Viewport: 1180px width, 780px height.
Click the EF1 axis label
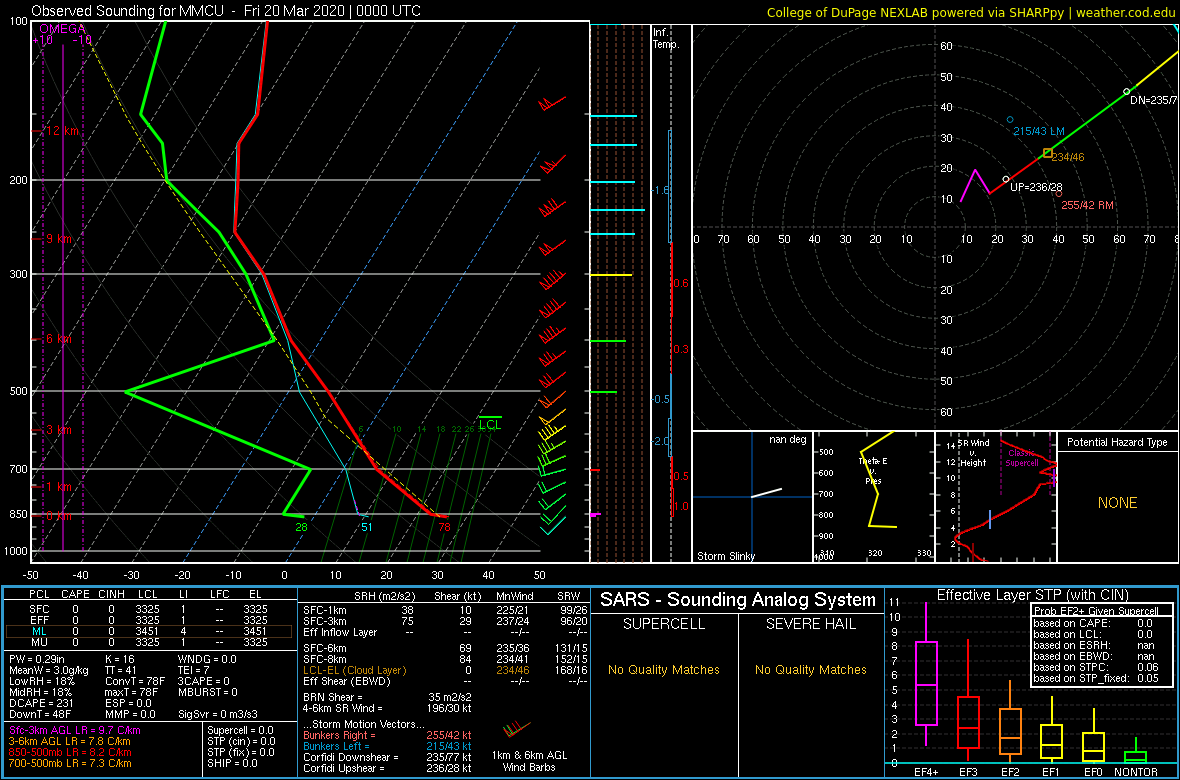pos(1053,771)
